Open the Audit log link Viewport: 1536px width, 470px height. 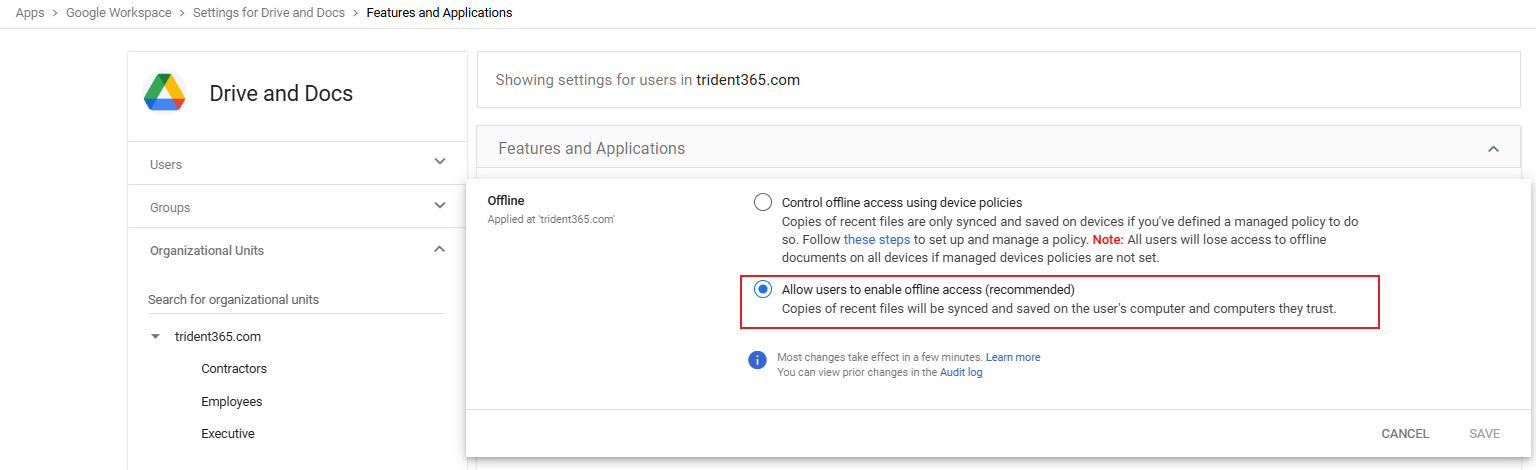(961, 372)
